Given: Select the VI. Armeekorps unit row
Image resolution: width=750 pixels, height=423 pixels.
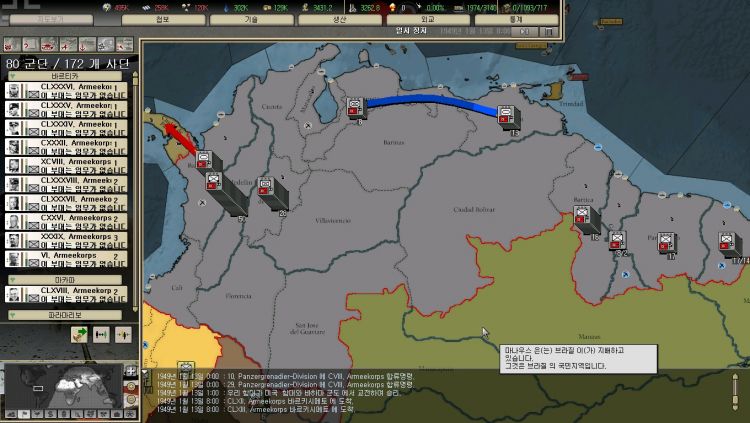Looking at the screenshot, I should point(66,259).
